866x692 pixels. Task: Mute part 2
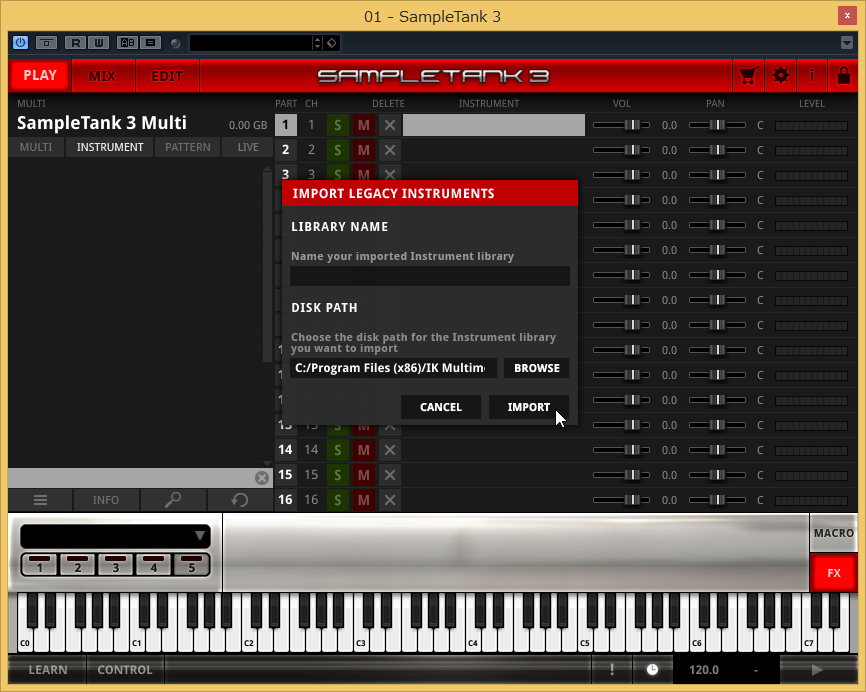click(x=363, y=150)
